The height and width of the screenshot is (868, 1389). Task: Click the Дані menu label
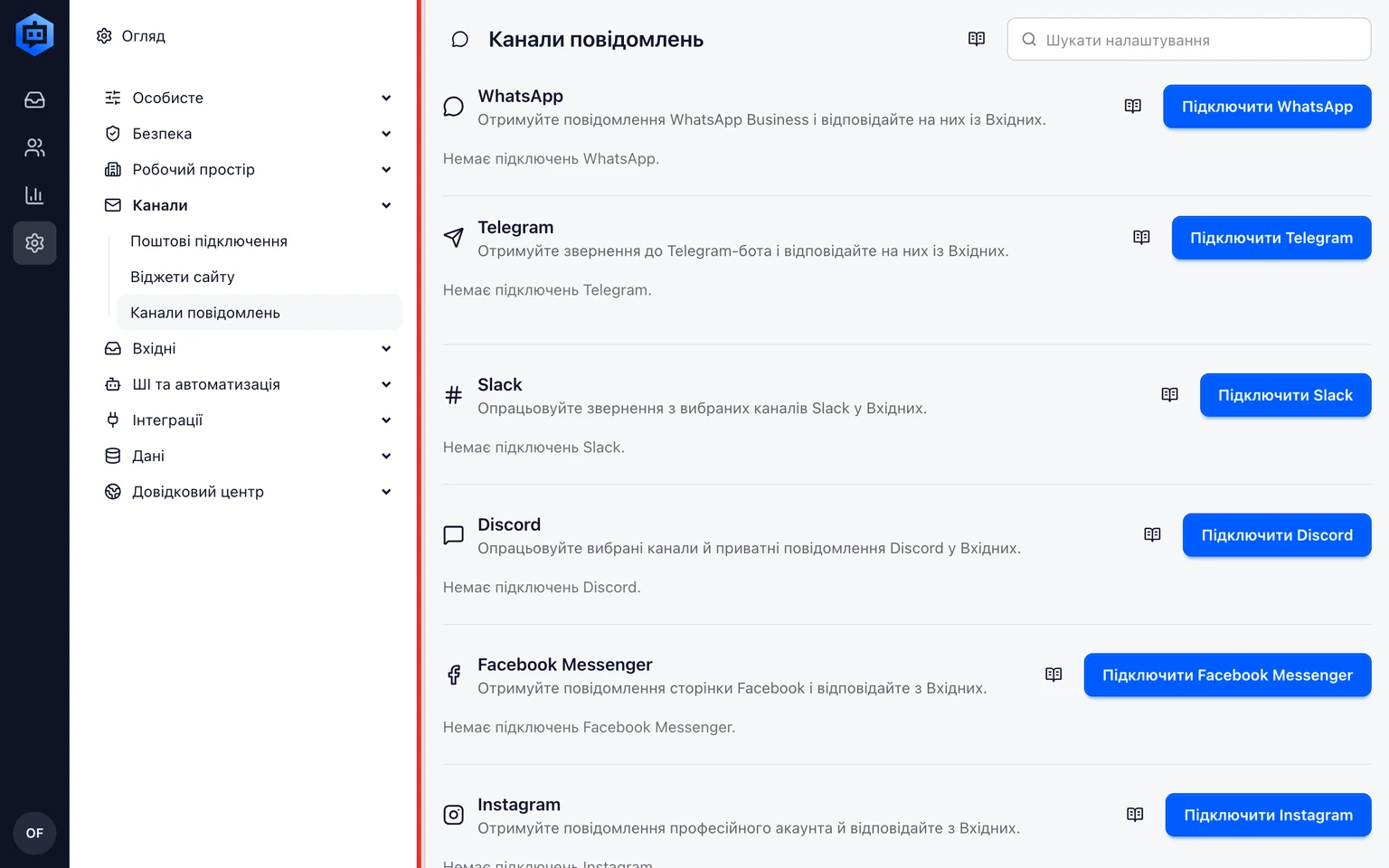pyautogui.click(x=148, y=456)
